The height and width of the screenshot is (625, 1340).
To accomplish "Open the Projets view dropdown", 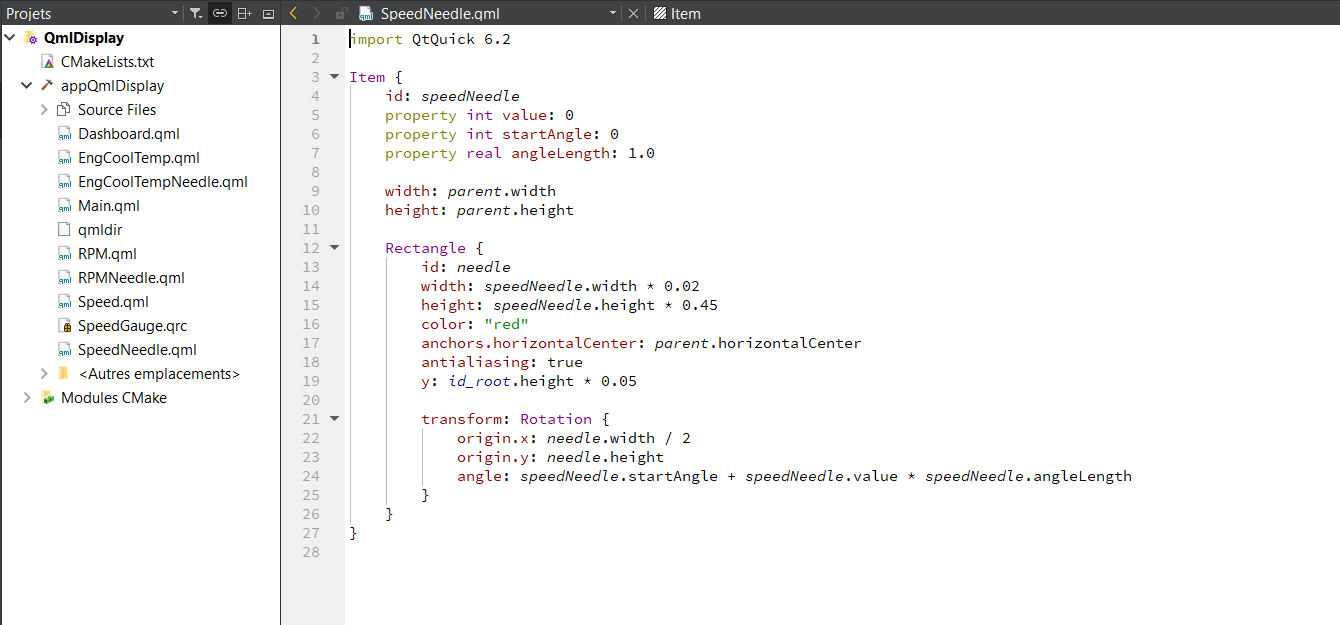I will (175, 14).
